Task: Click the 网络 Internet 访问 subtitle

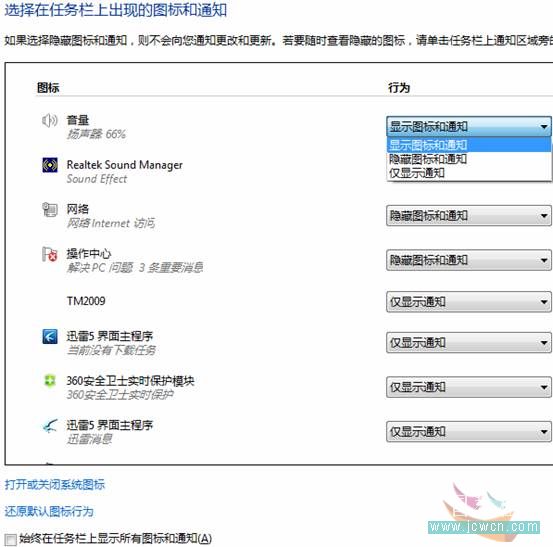Action: [111, 223]
